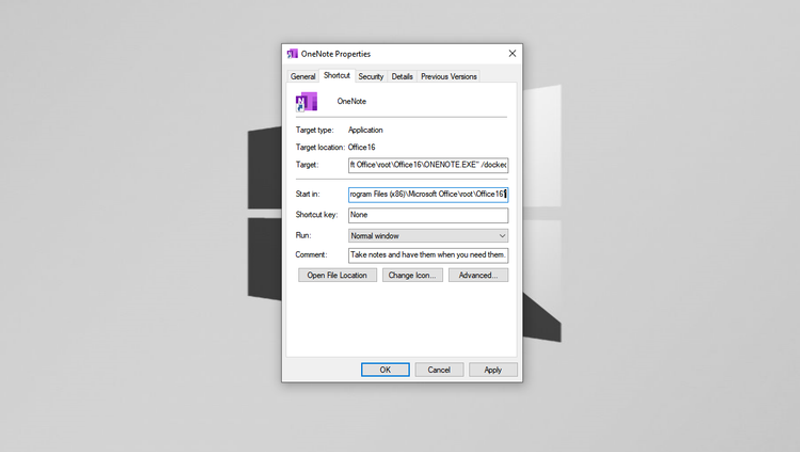The height and width of the screenshot is (452, 800).
Task: Click the Apply button
Action: [493, 369]
